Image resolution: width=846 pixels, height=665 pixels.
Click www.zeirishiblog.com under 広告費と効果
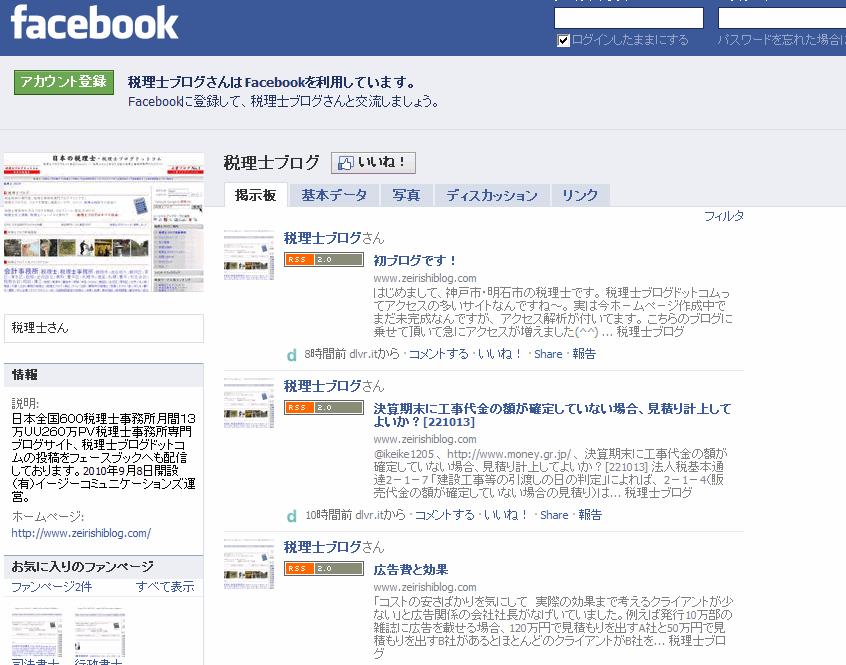[x=425, y=587]
